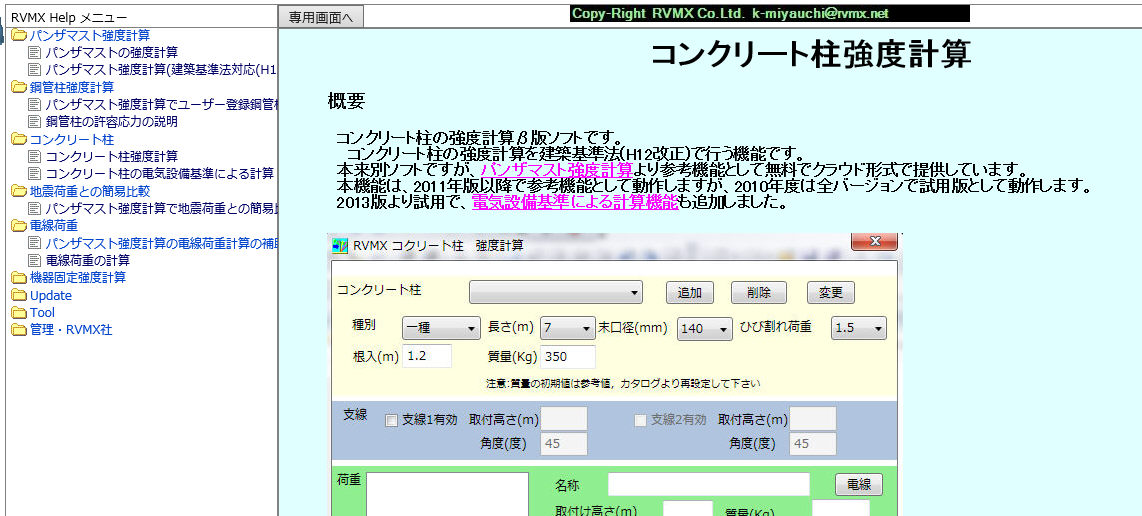This screenshot has width=1142, height=516.
Task: Click the パンザマスト強度計算 folder icon
Action: 19,36
